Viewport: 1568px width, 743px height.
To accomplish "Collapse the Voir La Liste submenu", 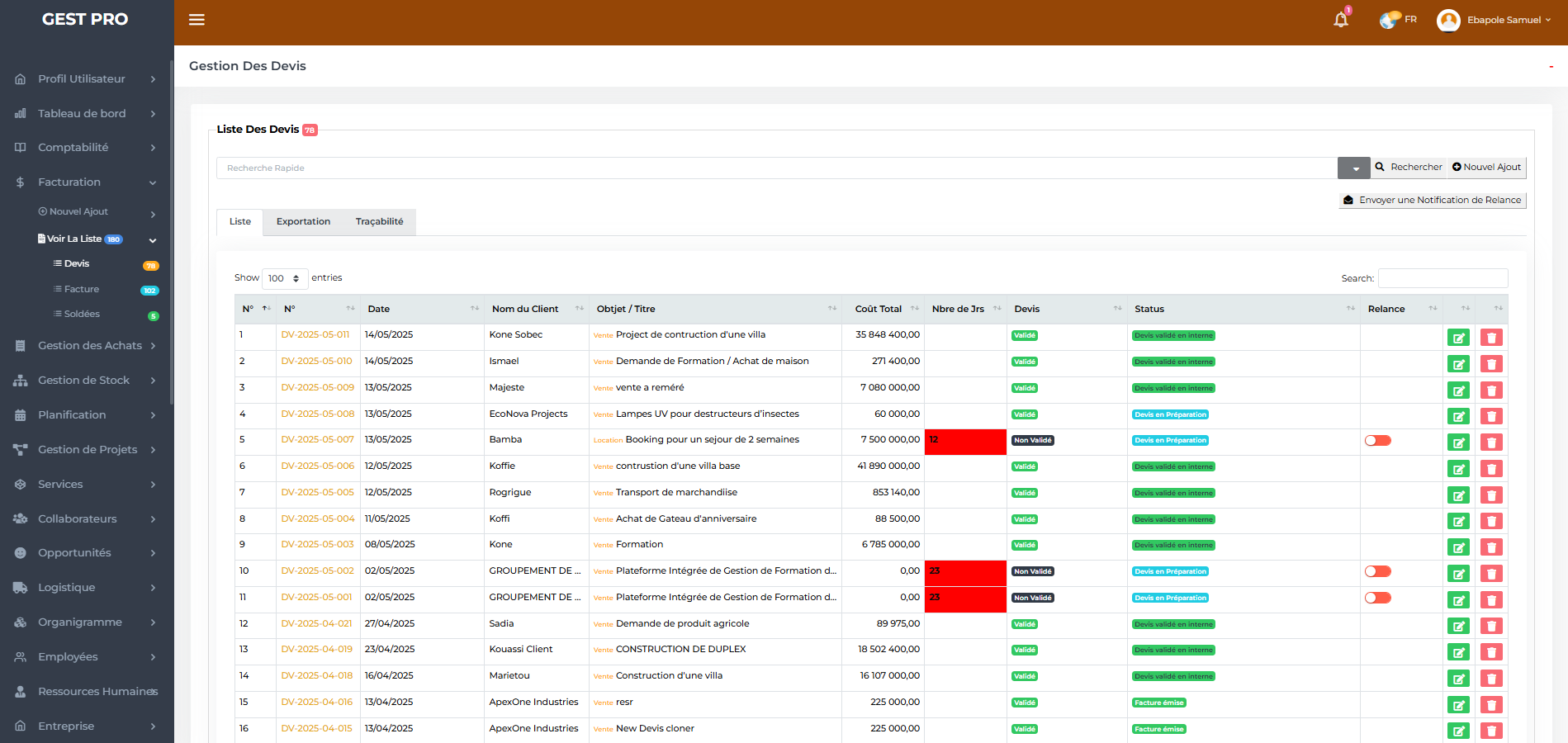I will [x=97, y=239].
